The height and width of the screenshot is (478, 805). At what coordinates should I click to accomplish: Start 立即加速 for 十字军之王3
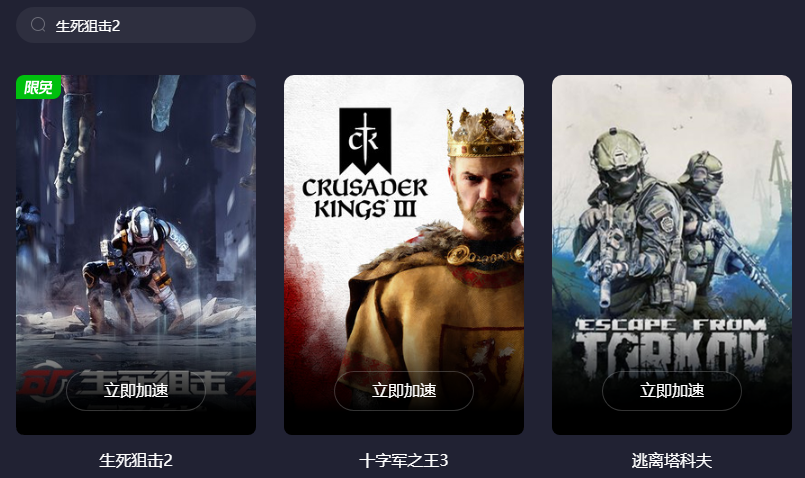click(404, 391)
